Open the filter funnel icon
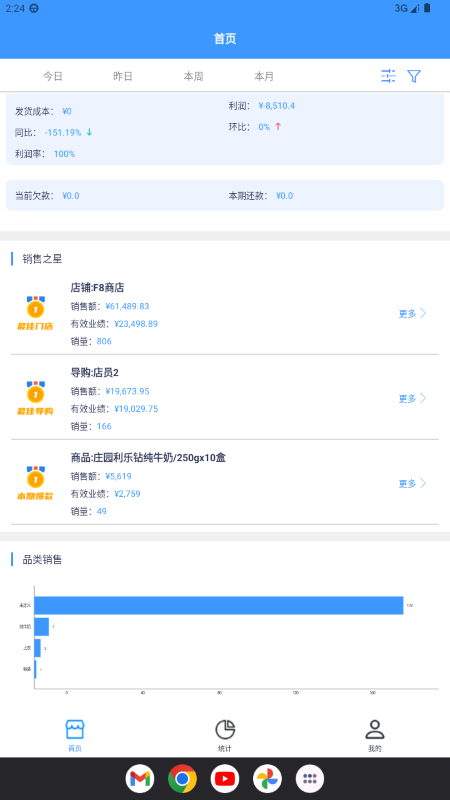Image resolution: width=450 pixels, height=800 pixels. click(x=414, y=76)
